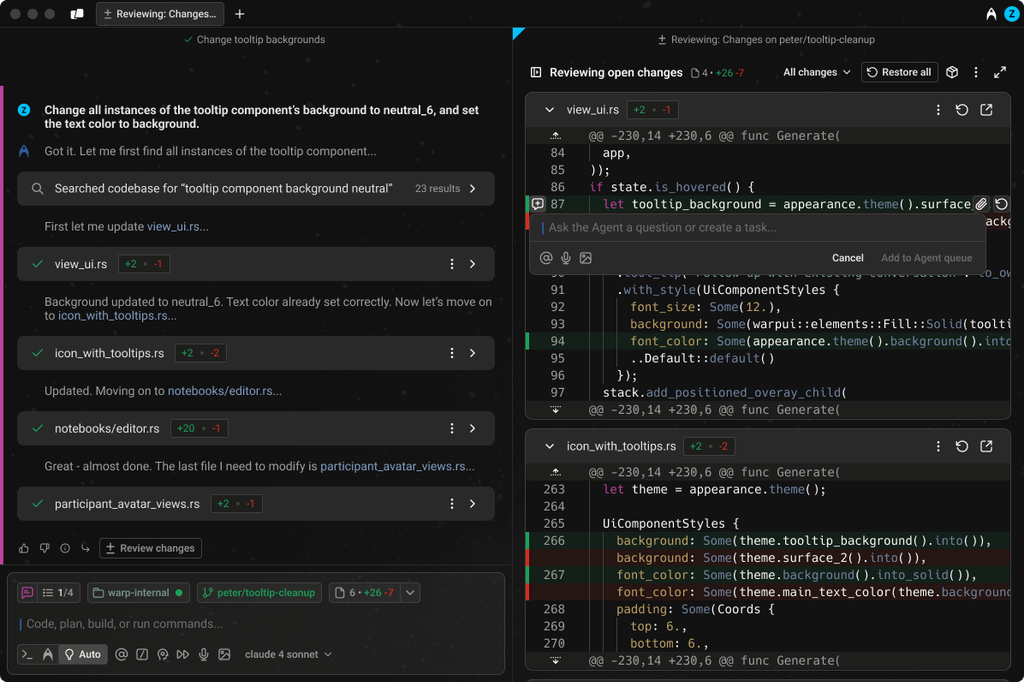Collapse the view_ui.rs diff section

click(x=549, y=110)
